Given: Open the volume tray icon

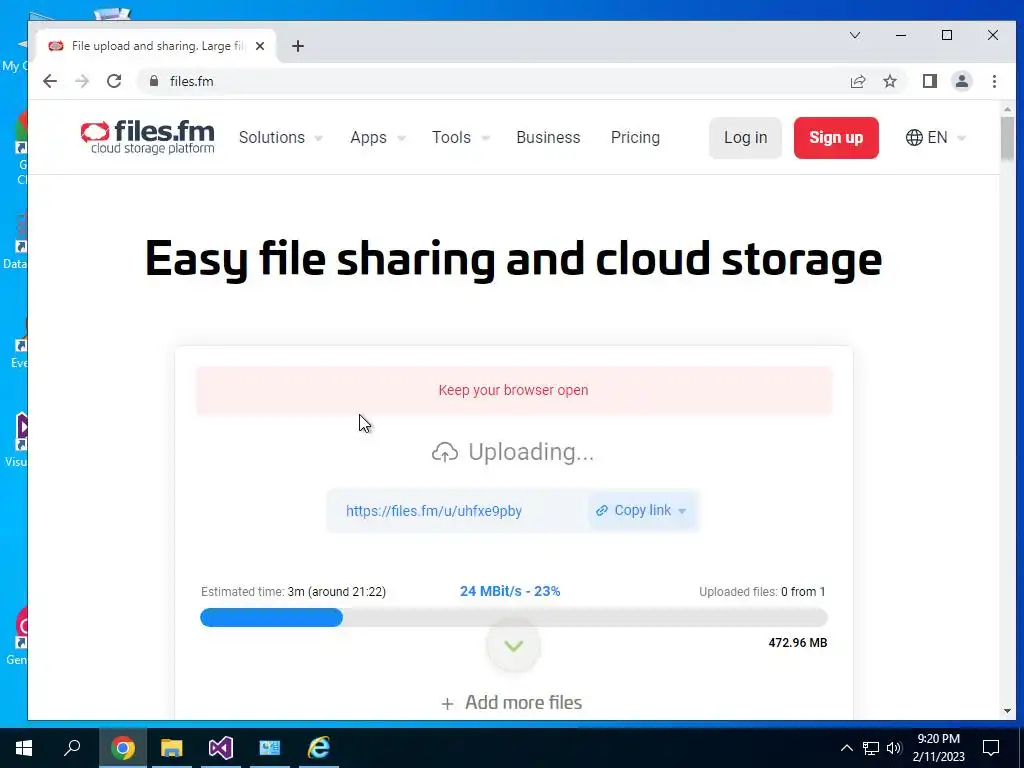Looking at the screenshot, I should (x=894, y=748).
